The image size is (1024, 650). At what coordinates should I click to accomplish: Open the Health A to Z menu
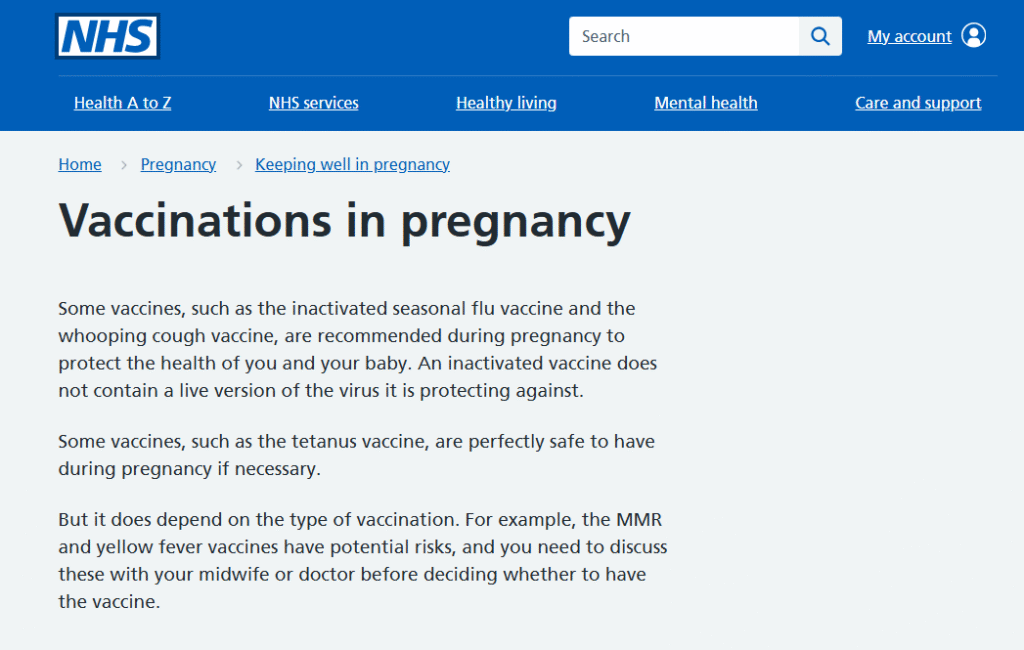pyautogui.click(x=122, y=103)
